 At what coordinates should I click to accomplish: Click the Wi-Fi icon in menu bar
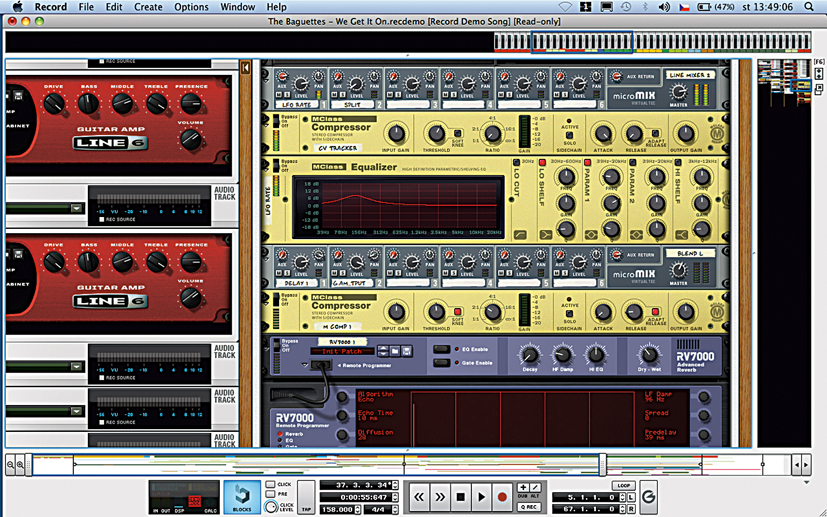(x=565, y=7)
